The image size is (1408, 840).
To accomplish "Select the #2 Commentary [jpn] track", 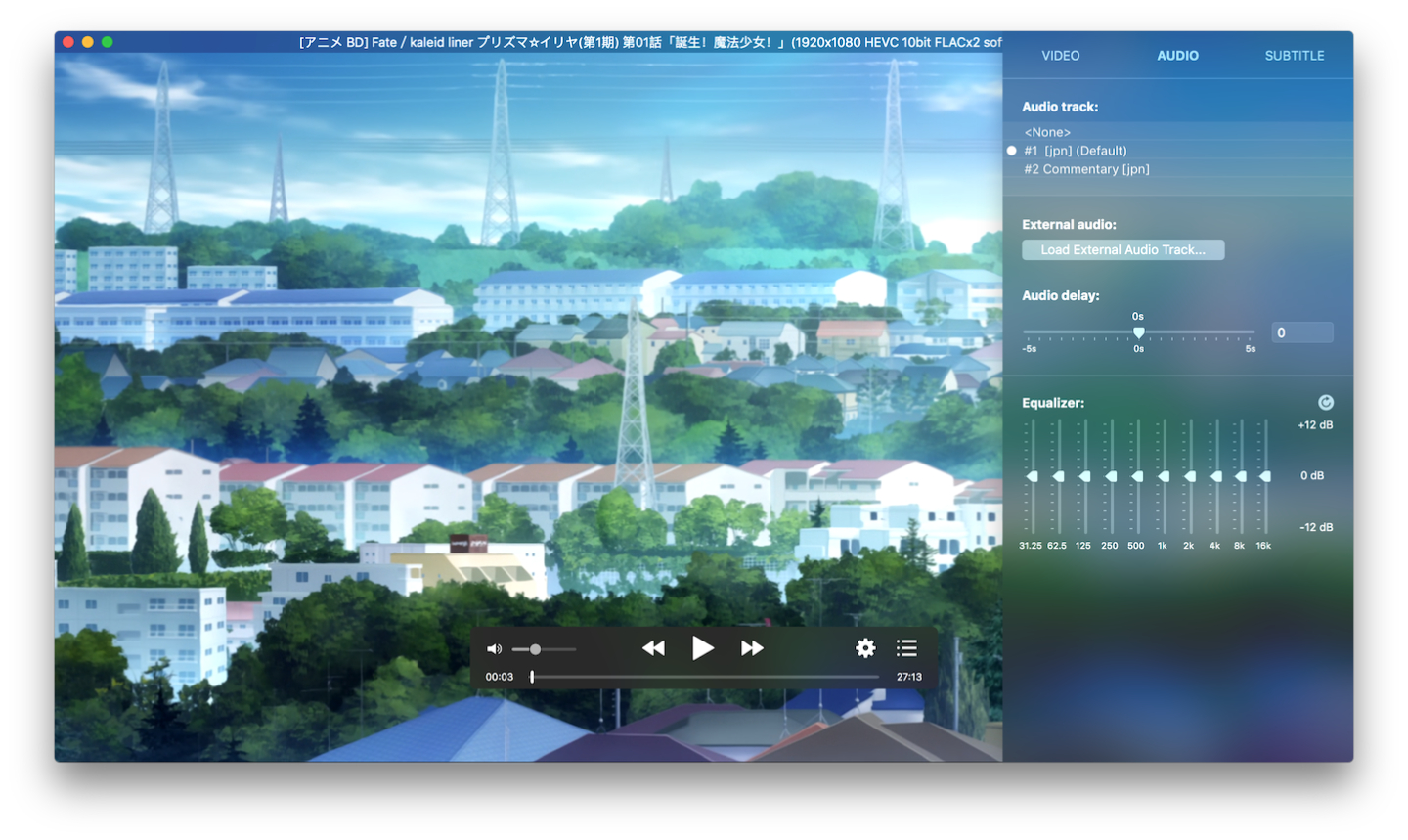I will pyautogui.click(x=1086, y=169).
